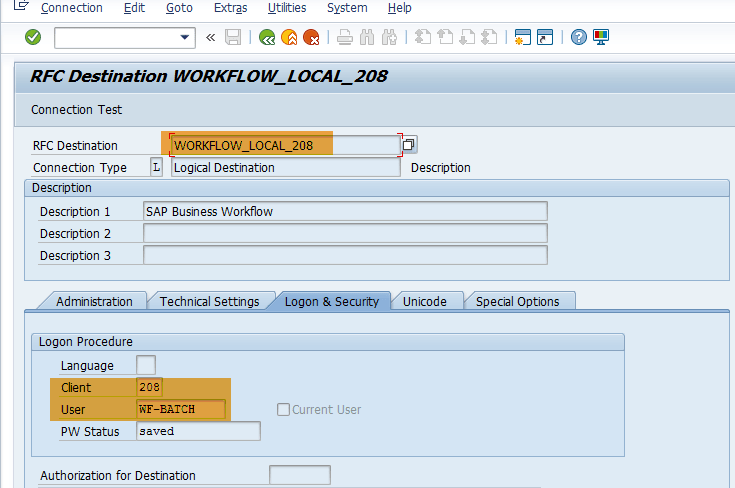Viewport: 735px width, 488px height.
Task: Click the Save diskette icon
Action: click(x=233, y=38)
